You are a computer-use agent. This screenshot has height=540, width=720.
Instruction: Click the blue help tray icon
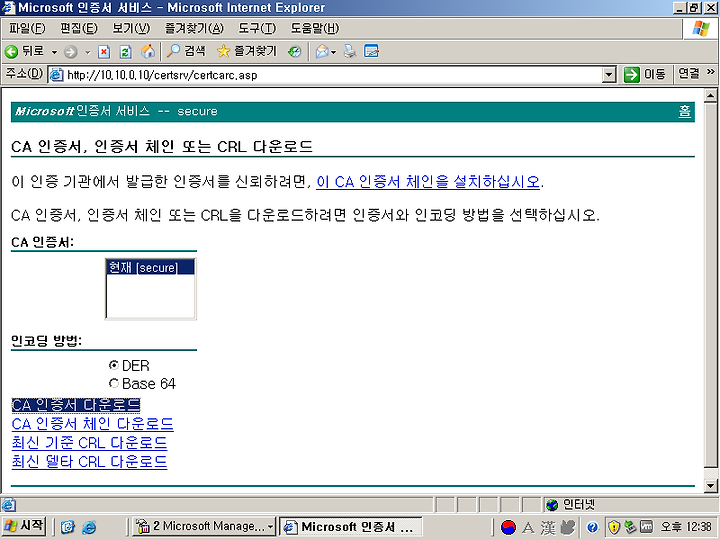click(592, 527)
